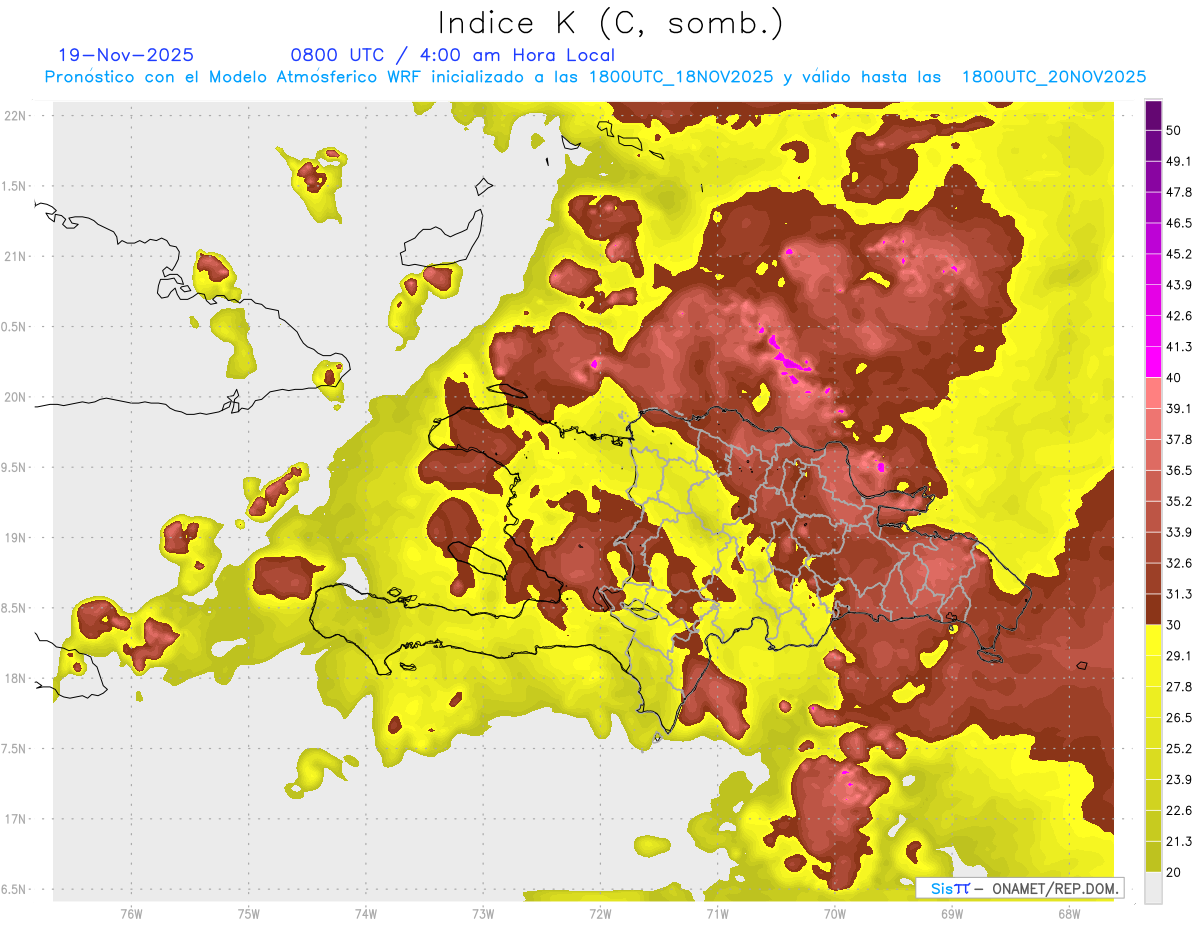Click the "40" colorbar label
The image size is (1200, 927).
click(x=1174, y=377)
